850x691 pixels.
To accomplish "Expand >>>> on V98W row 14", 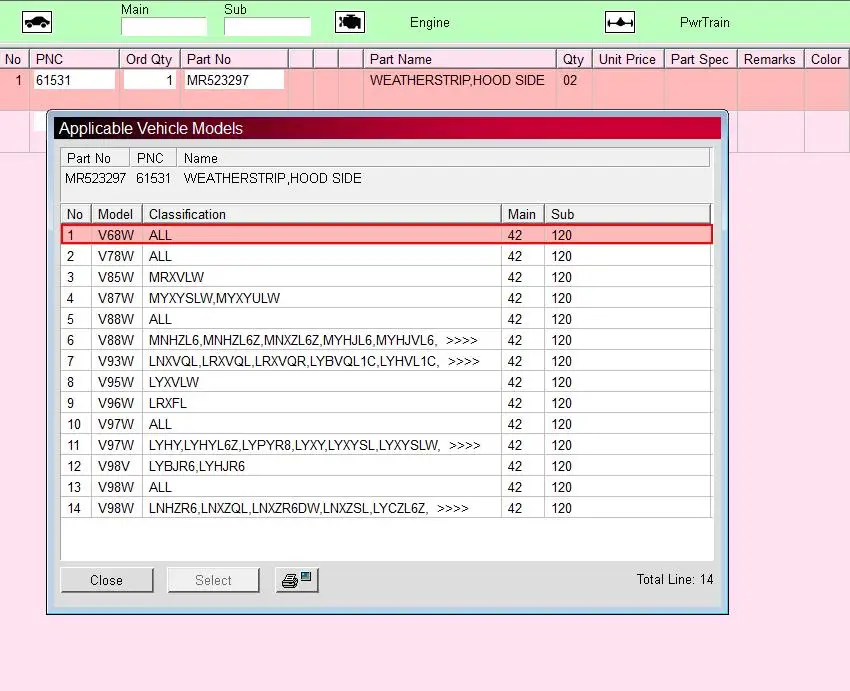I will click(453, 508).
